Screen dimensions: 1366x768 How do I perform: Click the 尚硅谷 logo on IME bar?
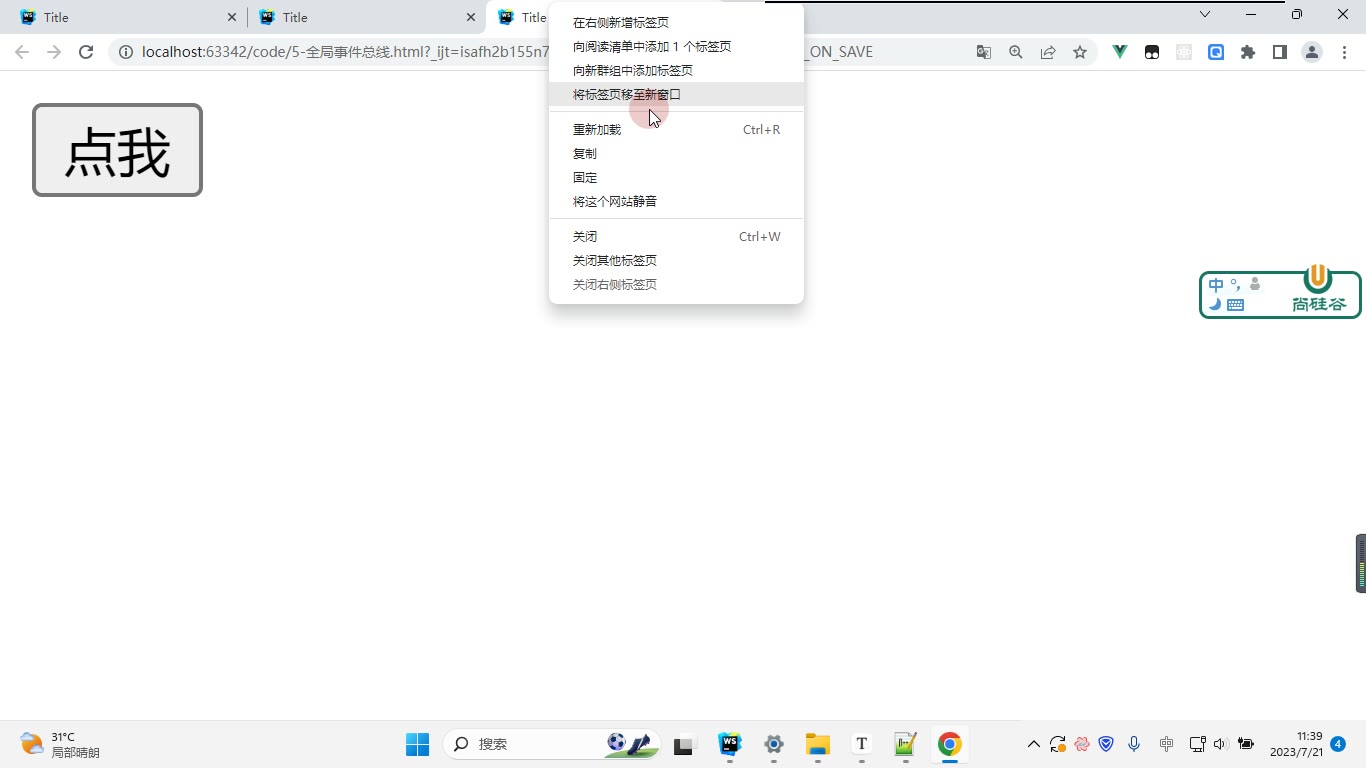click(x=1319, y=291)
